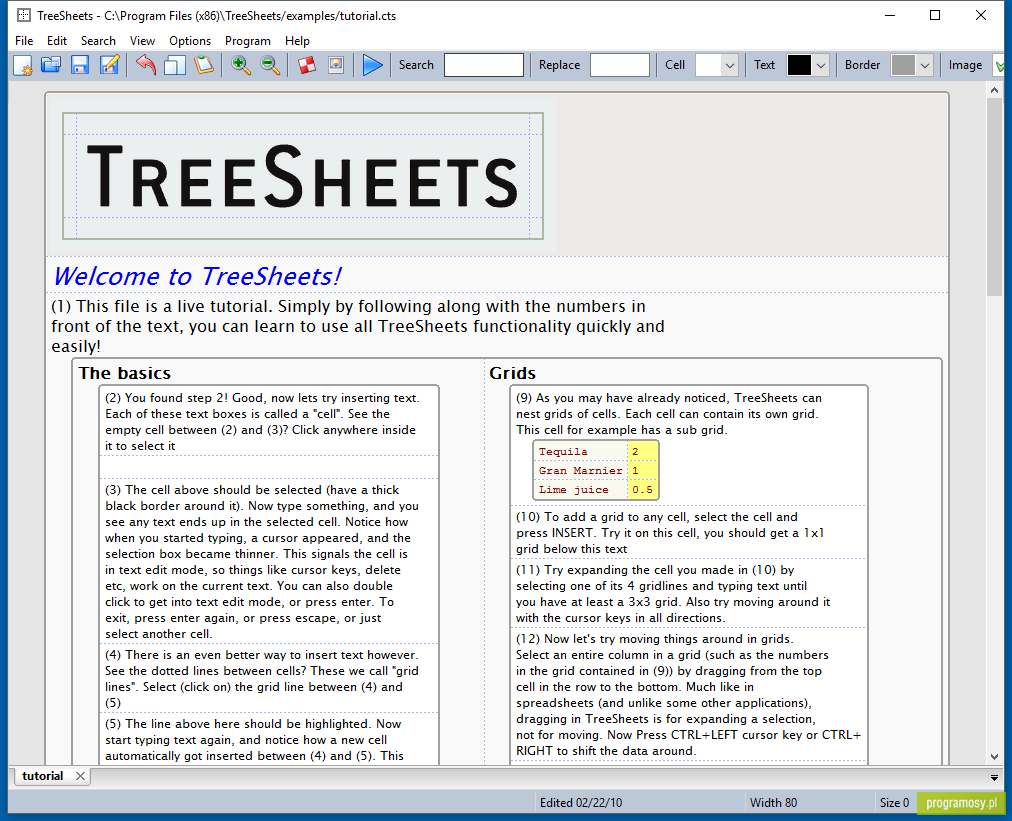Click the red checkered new grid icon
Screen dimensions: 1012x821
click(x=307, y=65)
